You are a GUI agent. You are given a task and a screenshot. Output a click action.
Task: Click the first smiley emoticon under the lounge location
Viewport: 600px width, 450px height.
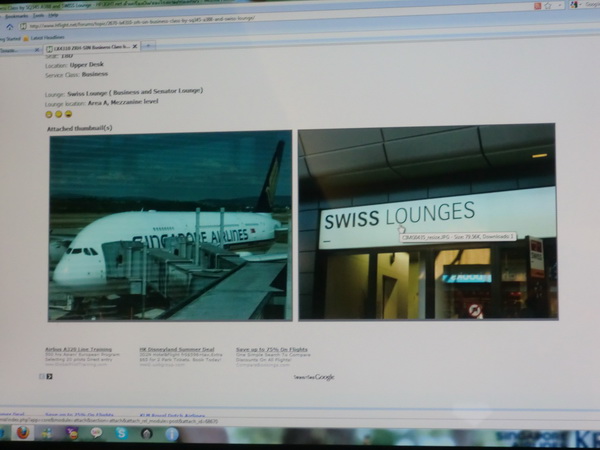click(x=49, y=114)
